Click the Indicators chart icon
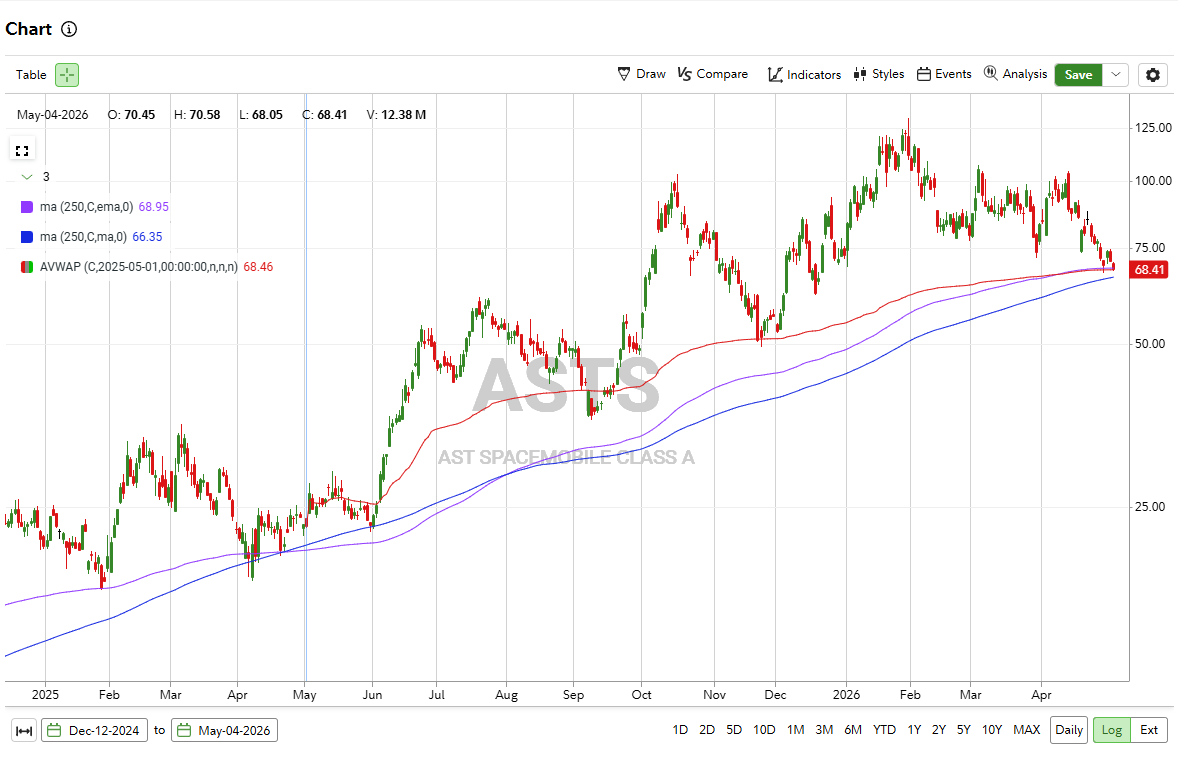 pos(775,75)
